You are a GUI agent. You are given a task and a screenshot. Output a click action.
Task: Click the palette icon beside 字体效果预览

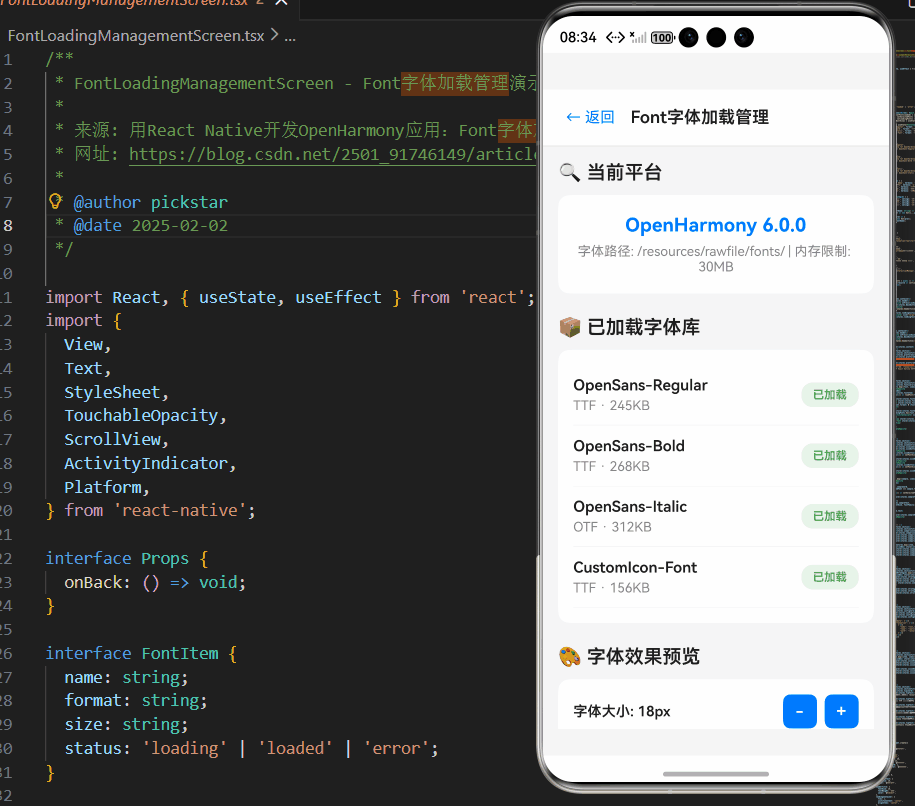point(570,657)
